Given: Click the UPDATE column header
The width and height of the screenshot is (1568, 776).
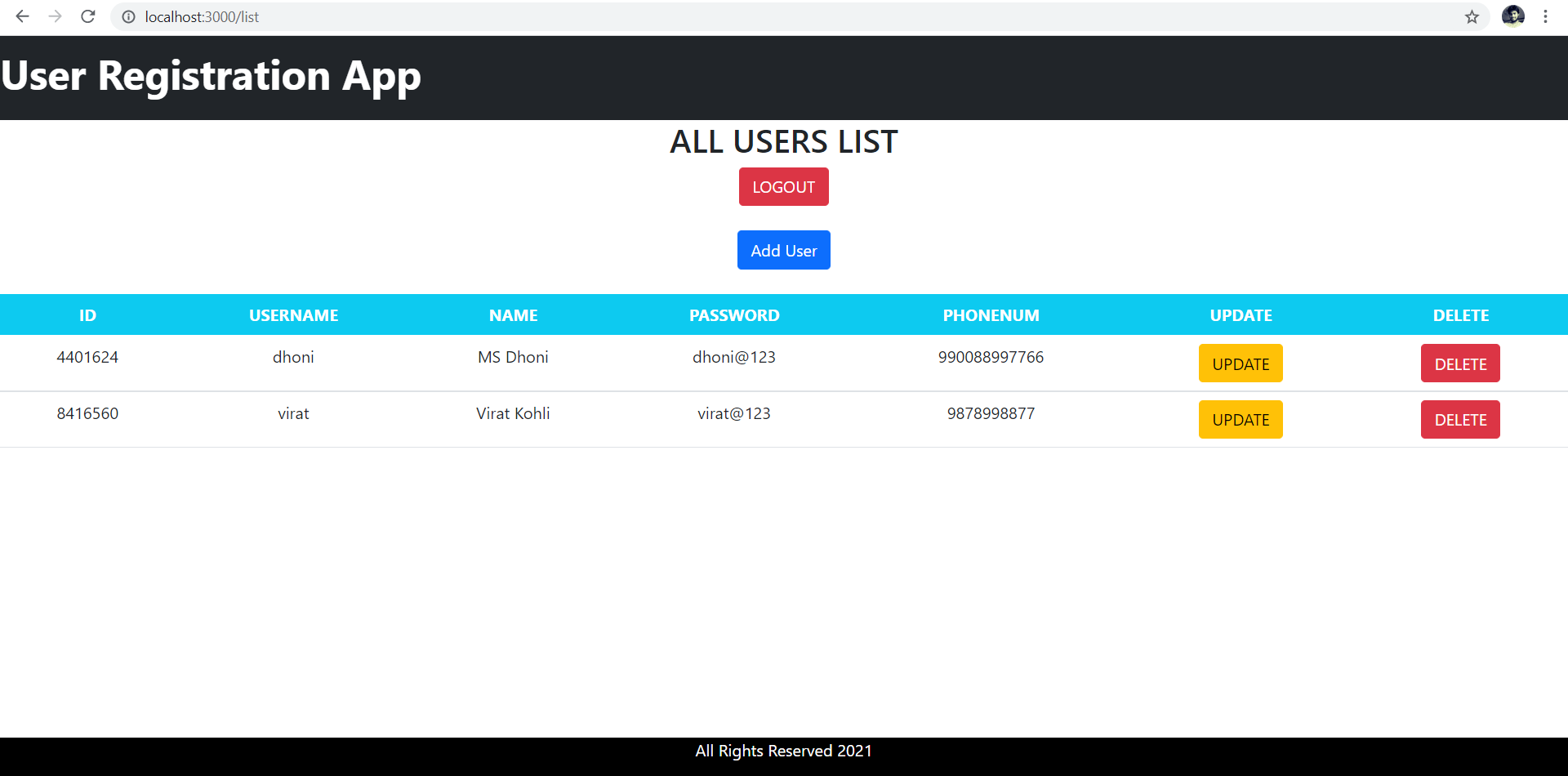Looking at the screenshot, I should click(x=1241, y=315).
